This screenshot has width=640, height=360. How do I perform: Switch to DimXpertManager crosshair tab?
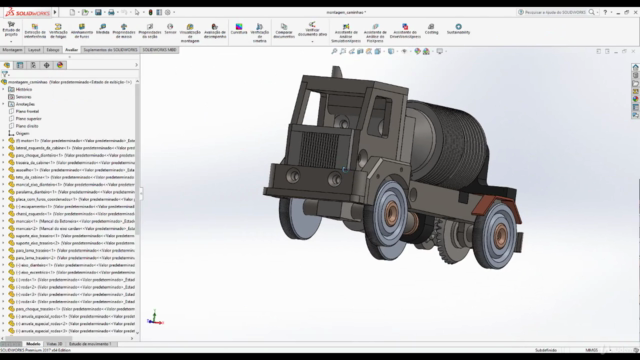coord(47,65)
